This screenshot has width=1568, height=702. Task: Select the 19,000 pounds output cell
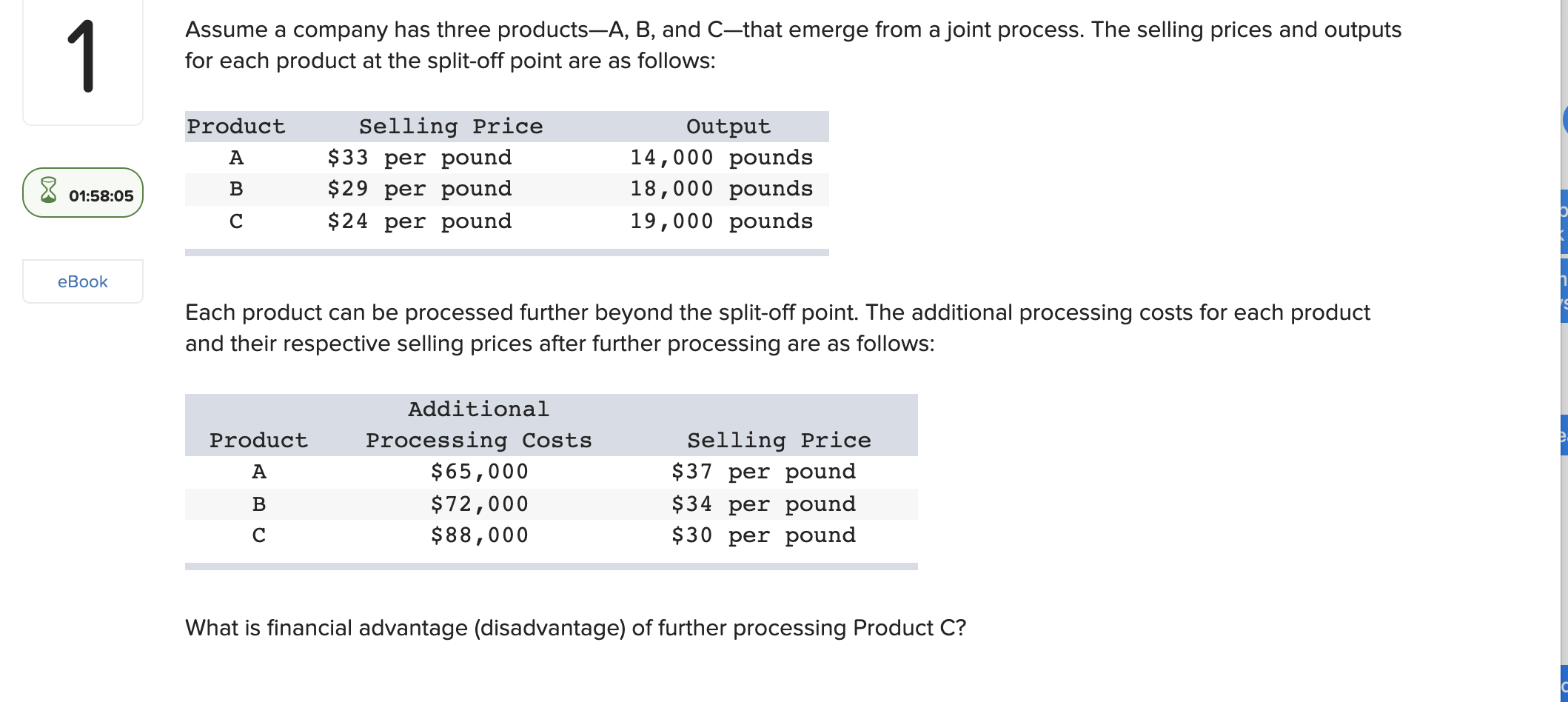point(721,221)
